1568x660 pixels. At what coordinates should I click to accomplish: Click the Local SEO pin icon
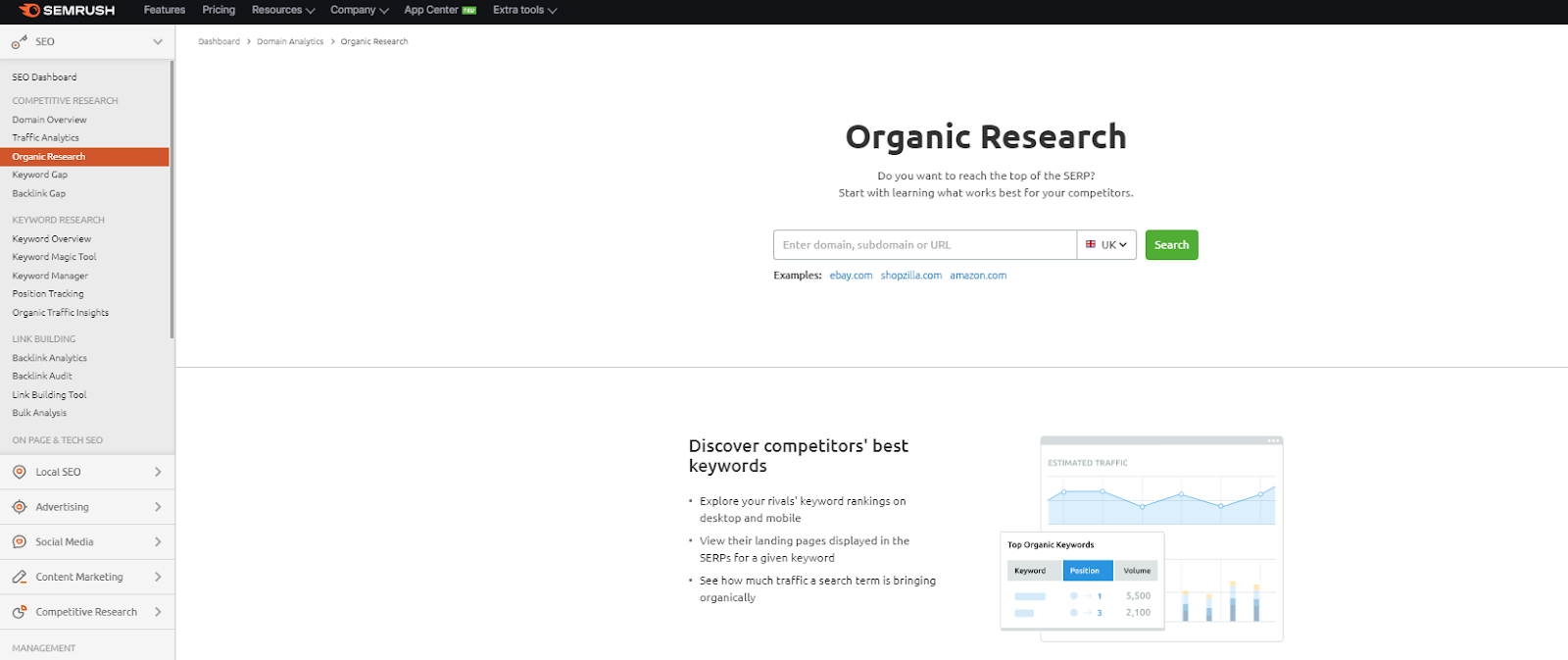[x=20, y=472]
